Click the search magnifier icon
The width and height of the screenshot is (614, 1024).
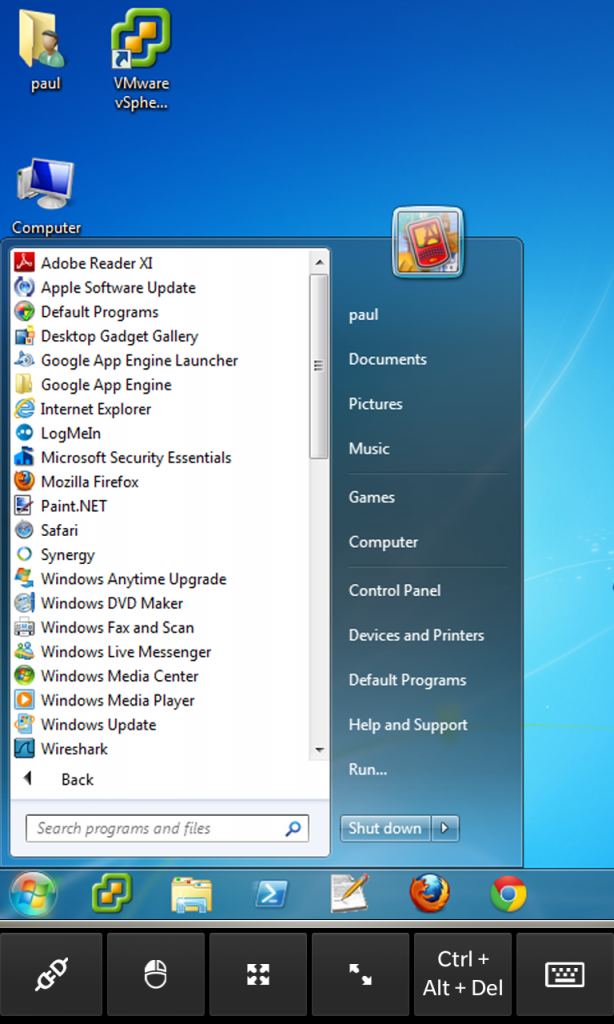[293, 828]
